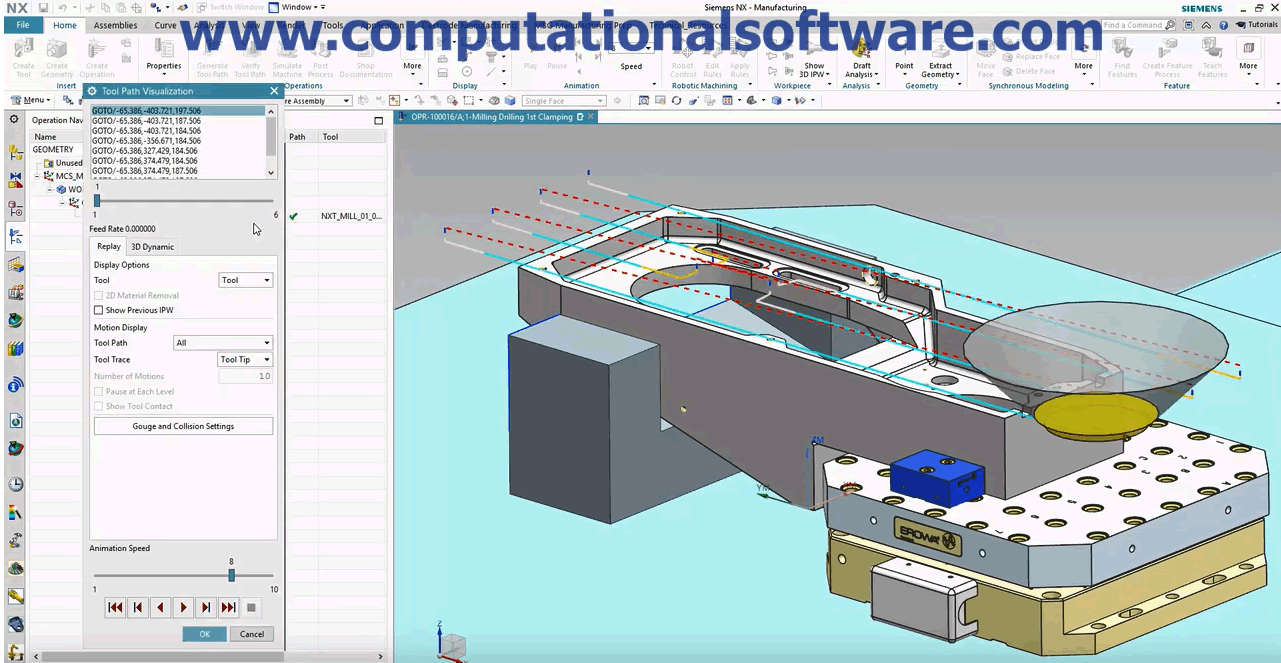Click the Create Operation ribbon icon
Image resolution: width=1281 pixels, height=663 pixels.
click(x=97, y=56)
